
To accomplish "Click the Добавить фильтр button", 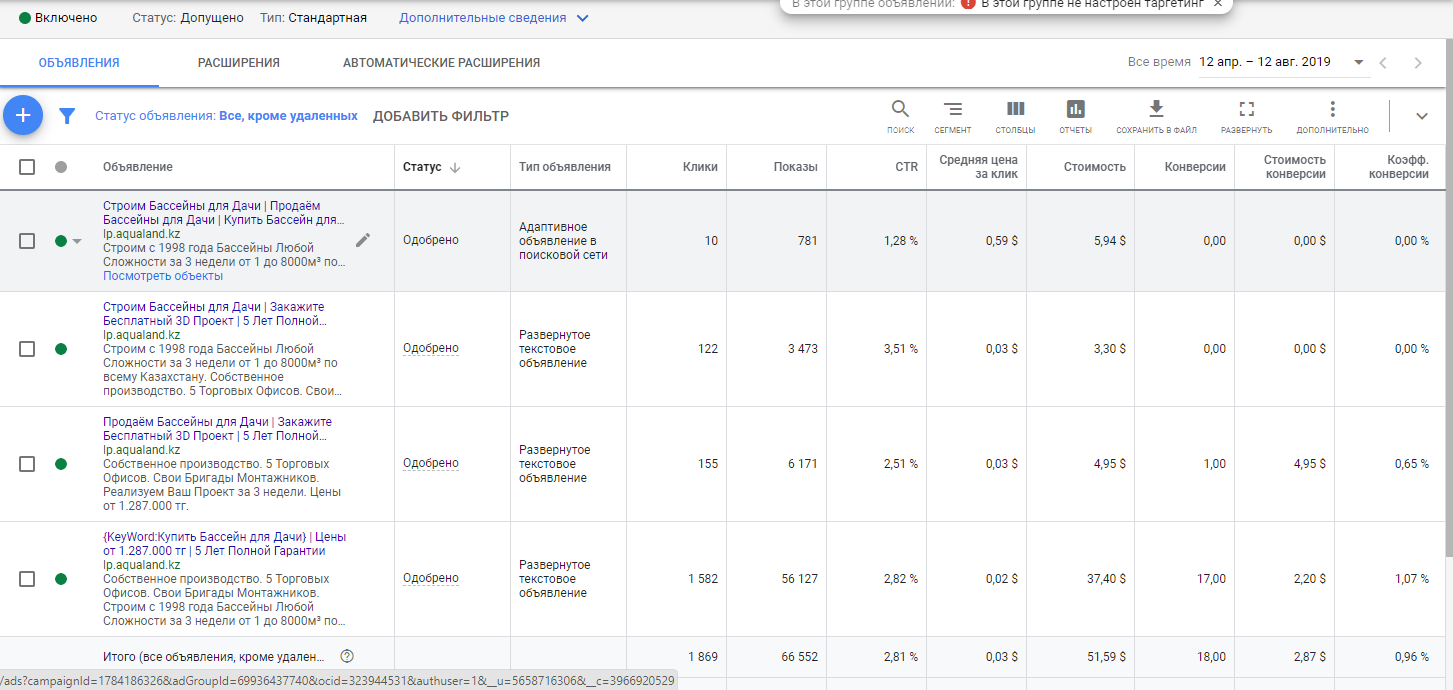I will 441,116.
